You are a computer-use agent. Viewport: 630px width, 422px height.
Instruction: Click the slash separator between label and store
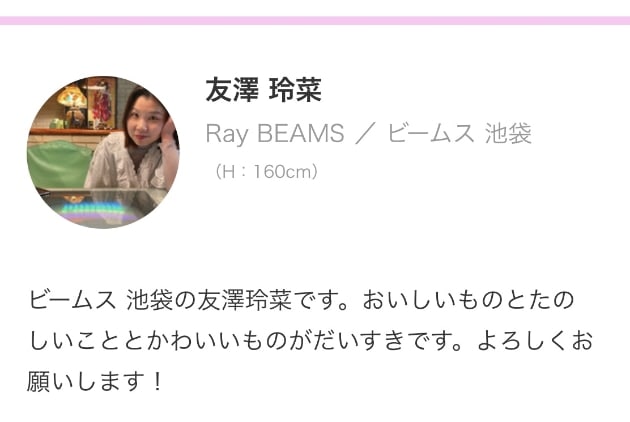[x=365, y=133]
